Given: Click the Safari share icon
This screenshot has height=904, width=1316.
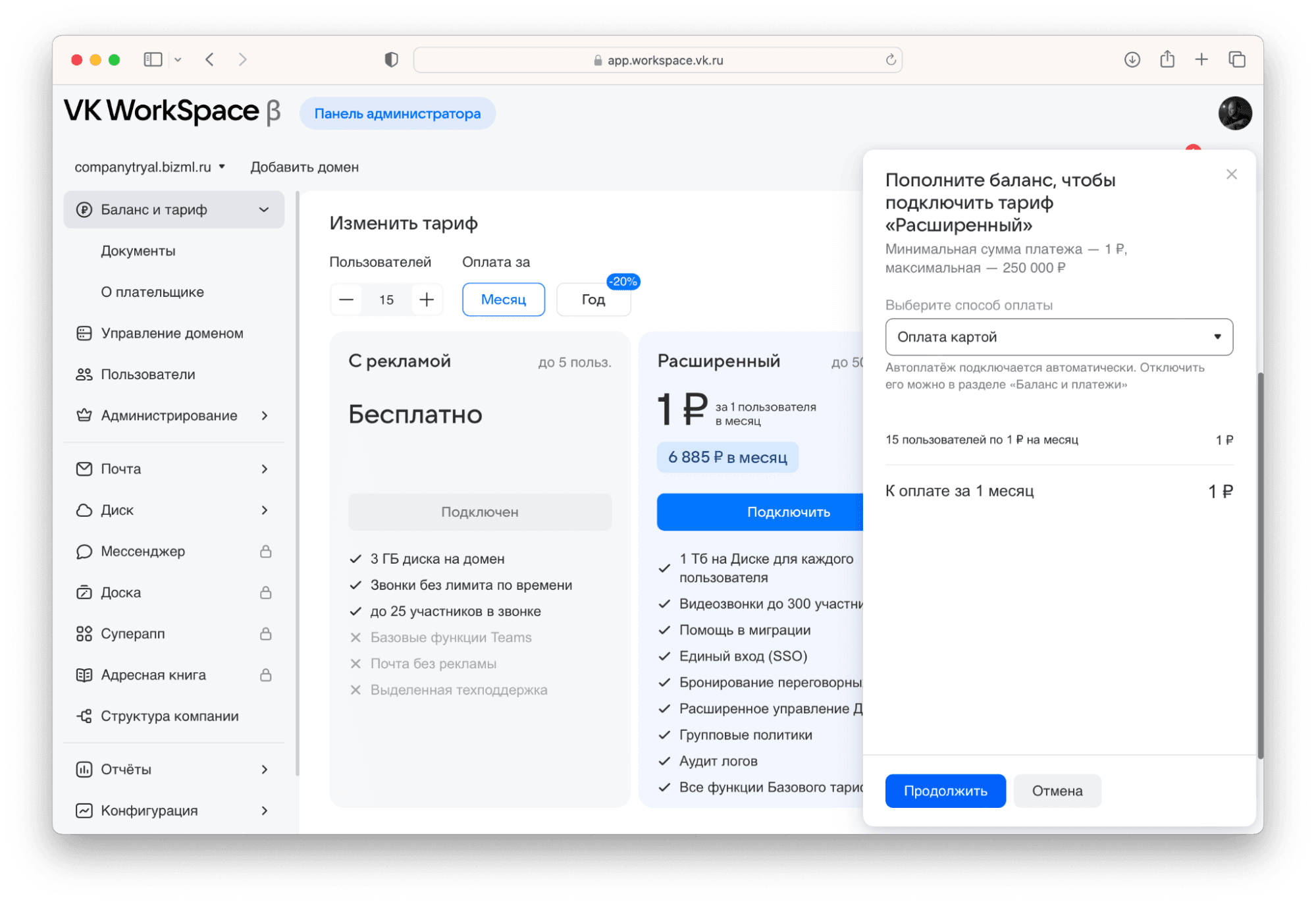Looking at the screenshot, I should click(1167, 59).
